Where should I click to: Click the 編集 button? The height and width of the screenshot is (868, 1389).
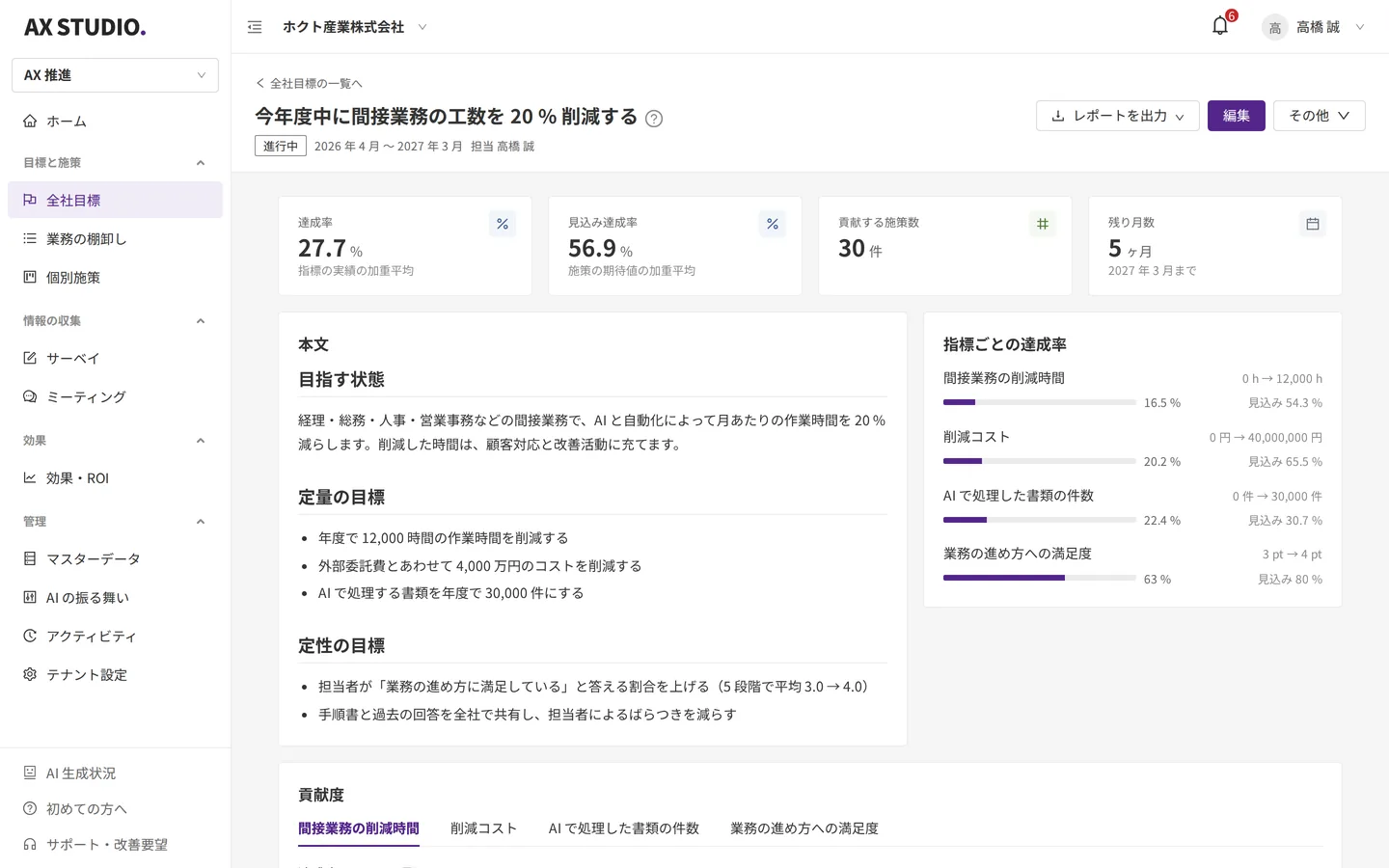pyautogui.click(x=1236, y=116)
